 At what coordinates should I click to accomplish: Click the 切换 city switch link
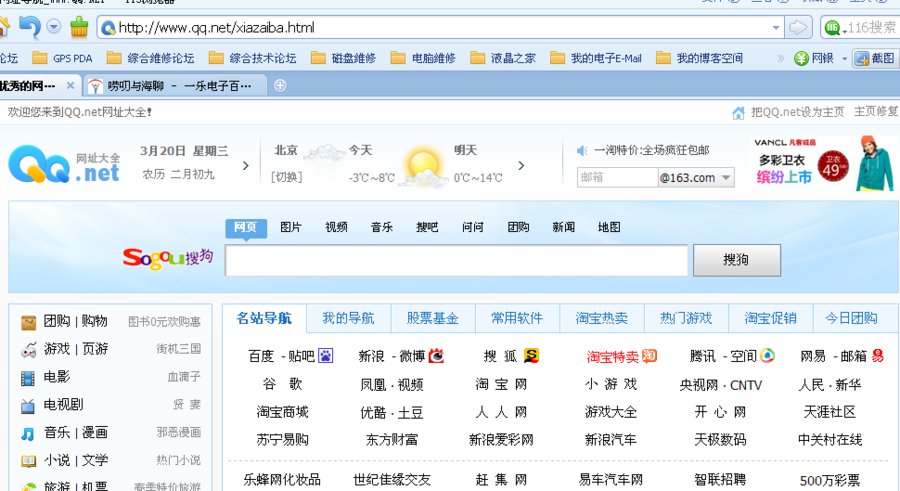286,177
